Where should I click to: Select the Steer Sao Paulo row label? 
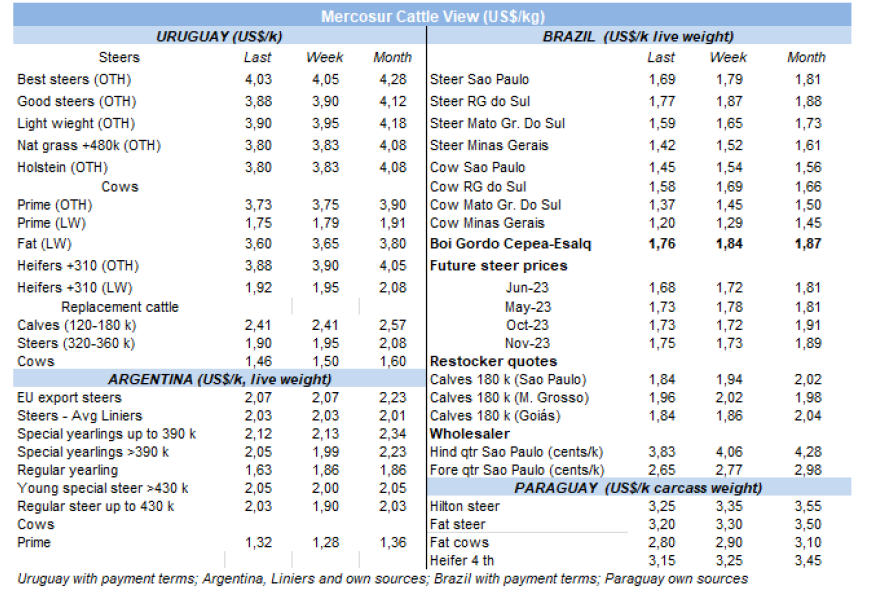point(479,79)
